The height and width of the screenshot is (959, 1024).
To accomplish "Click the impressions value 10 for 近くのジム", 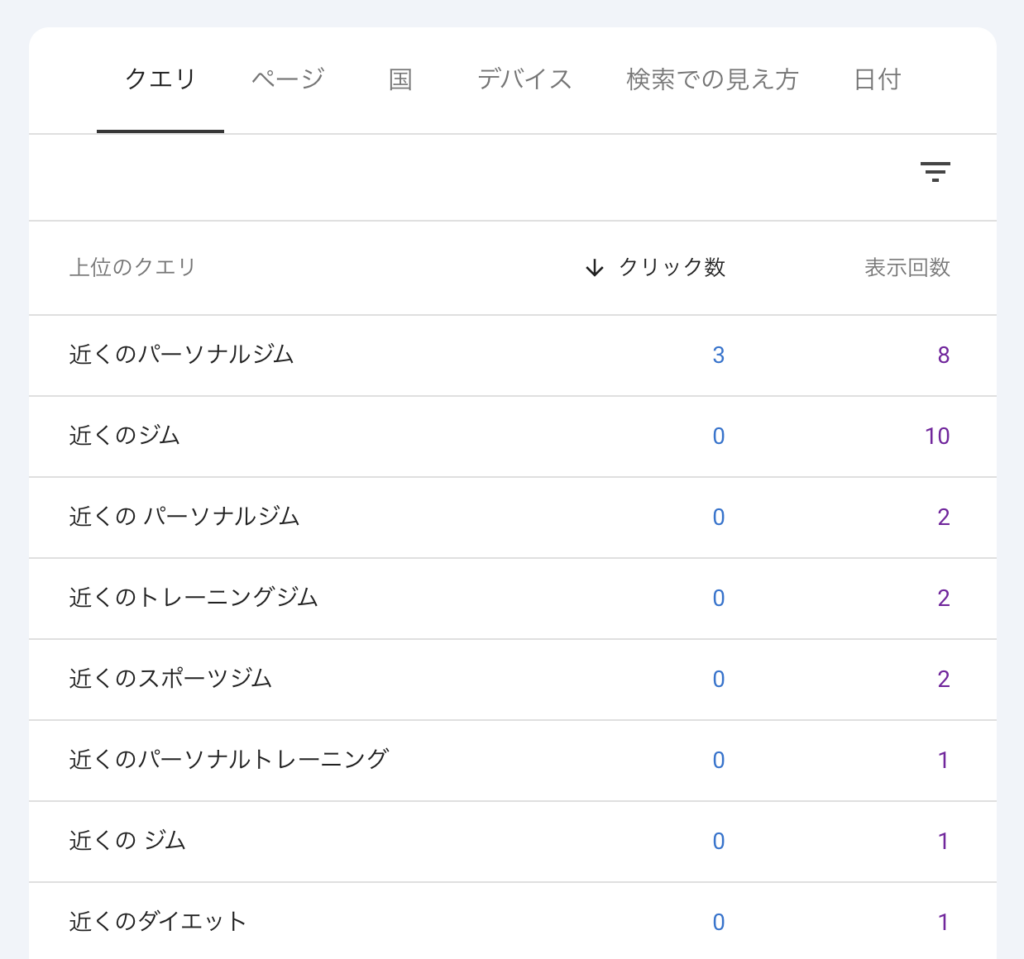I will click(937, 436).
